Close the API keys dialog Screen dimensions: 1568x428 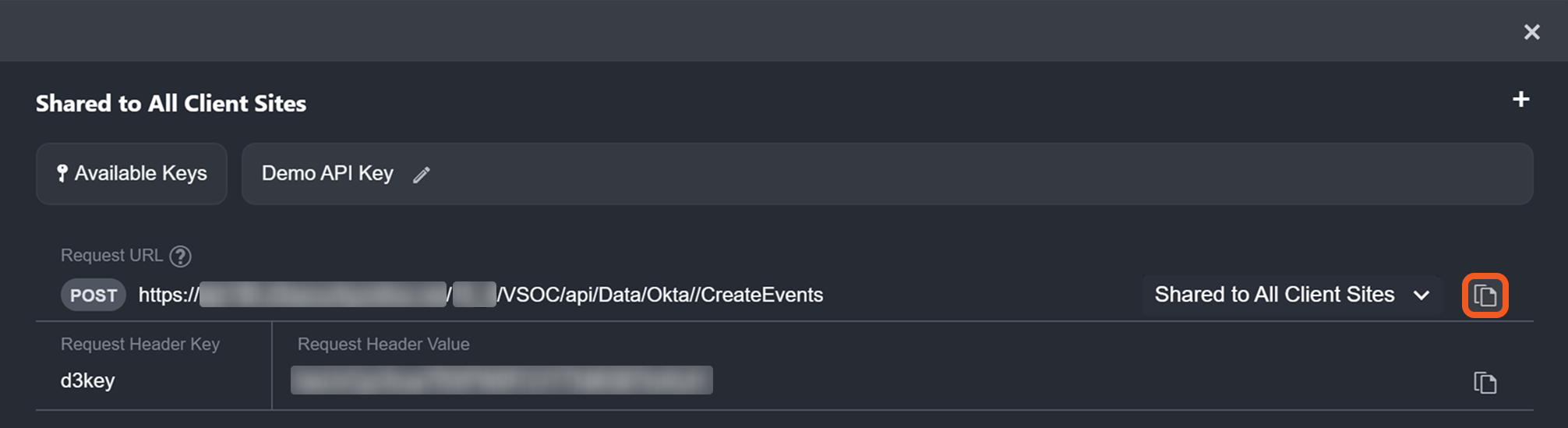[x=1531, y=32]
